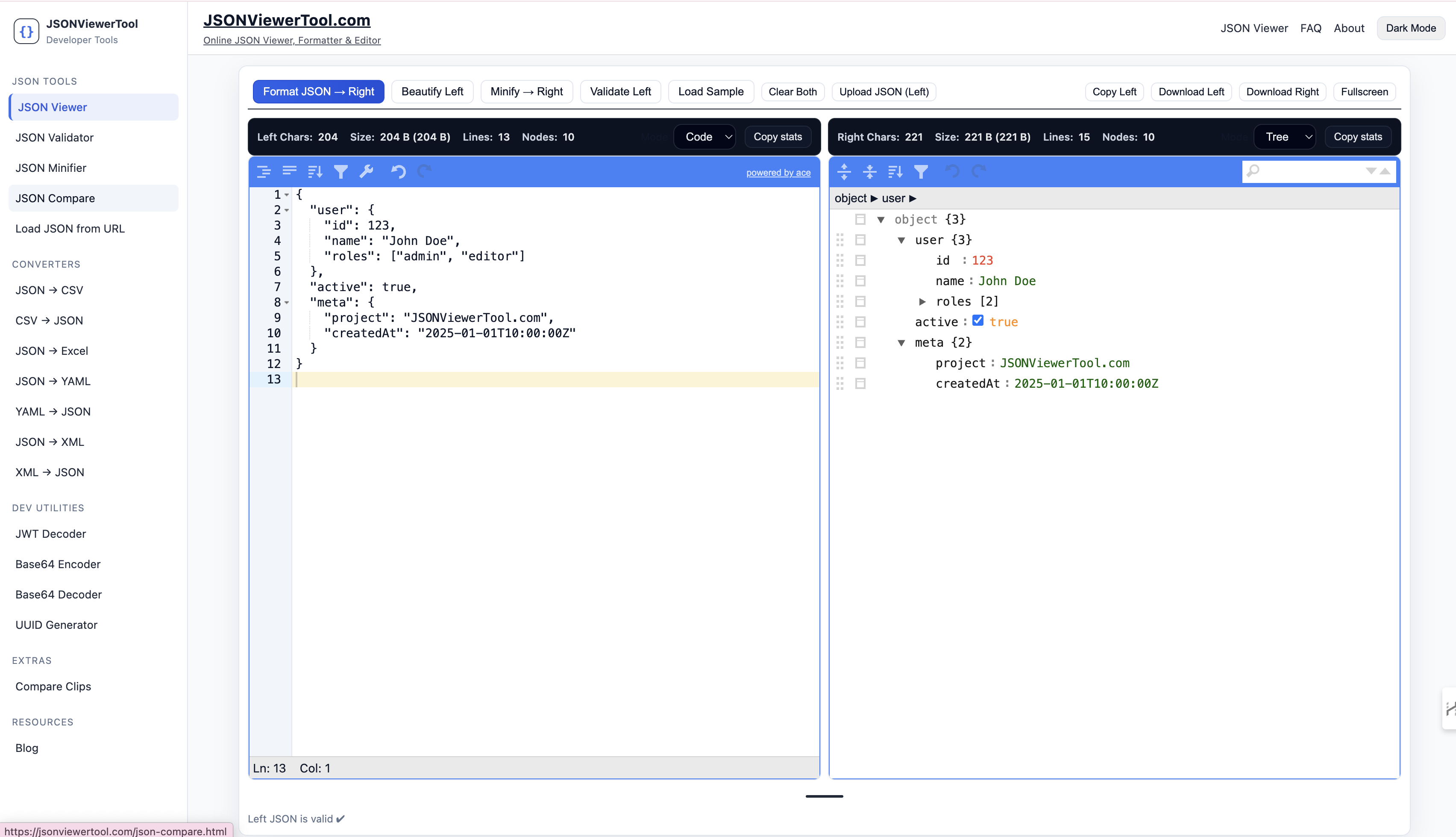Open the Code mode dropdown on the left panel

[705, 137]
